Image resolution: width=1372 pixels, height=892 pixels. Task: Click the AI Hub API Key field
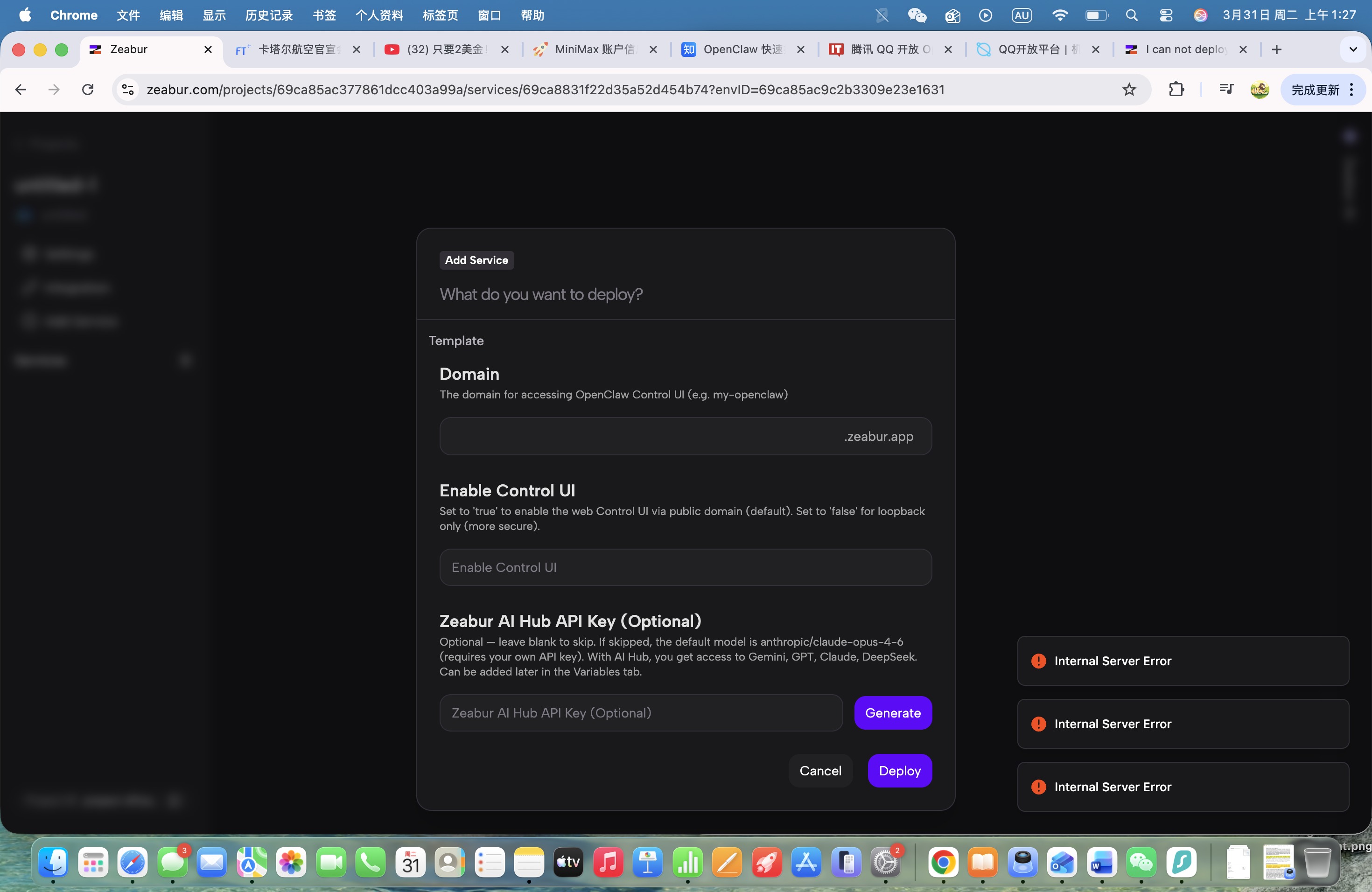click(640, 713)
